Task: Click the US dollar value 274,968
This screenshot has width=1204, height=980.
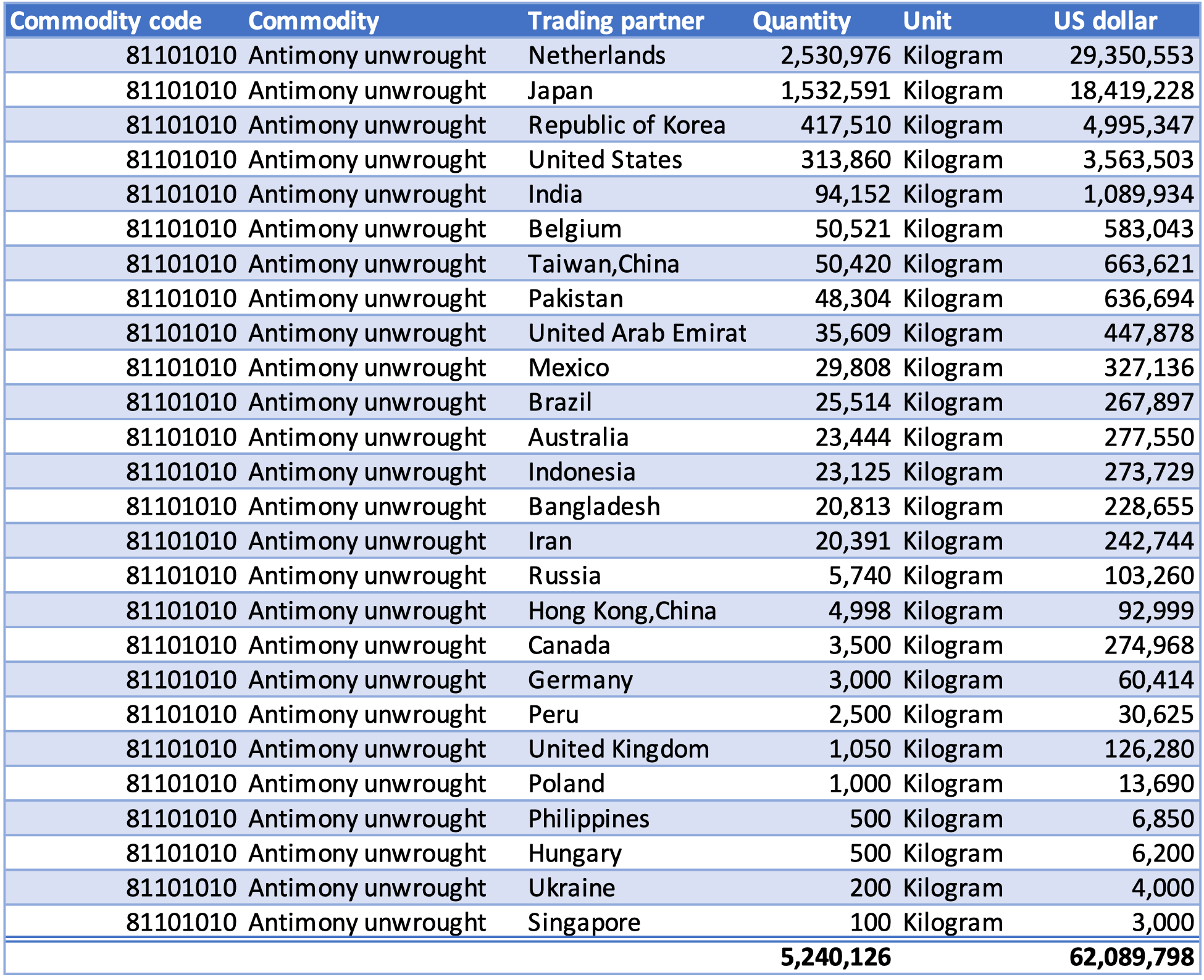Action: (1148, 646)
